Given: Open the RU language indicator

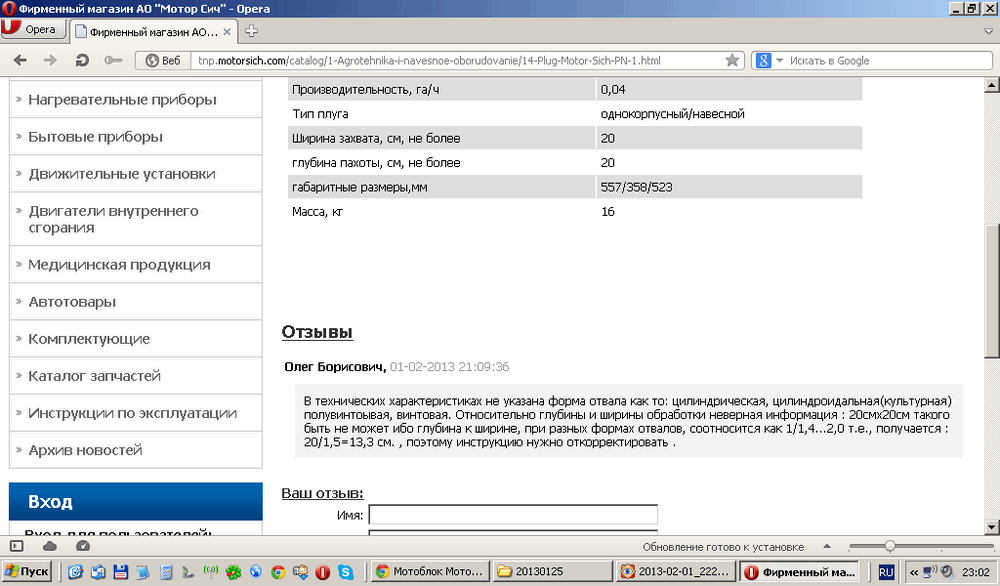Looking at the screenshot, I should pos(886,572).
